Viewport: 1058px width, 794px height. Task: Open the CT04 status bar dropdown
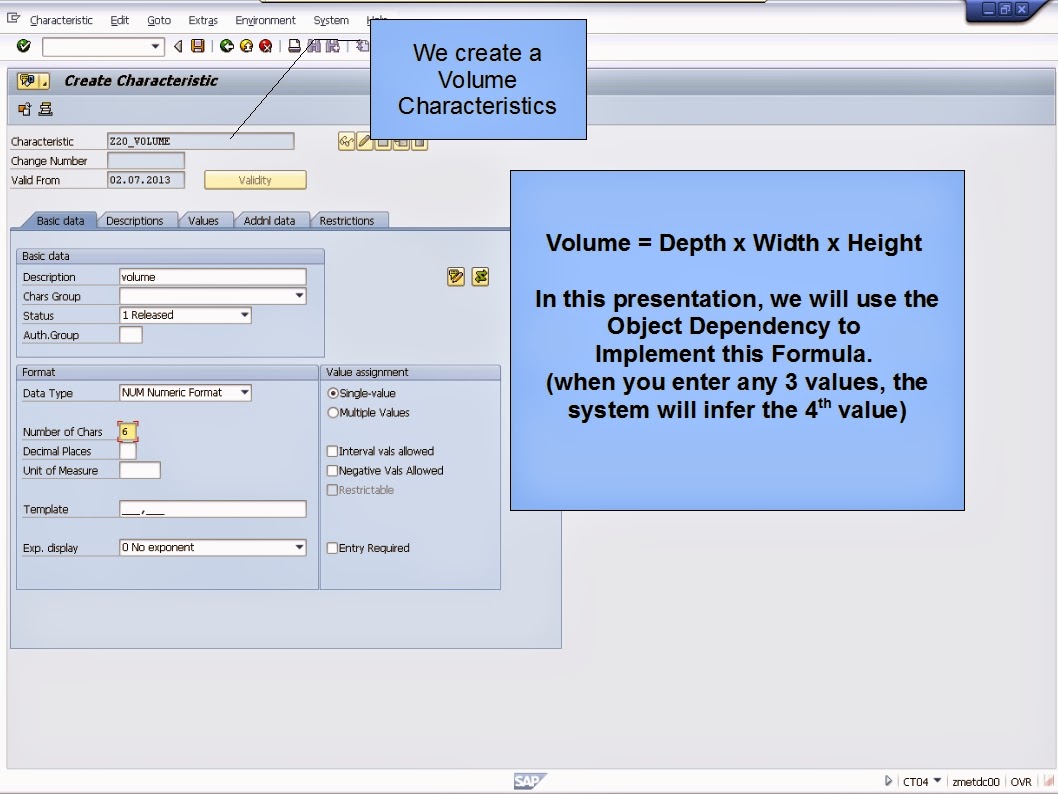point(937,781)
